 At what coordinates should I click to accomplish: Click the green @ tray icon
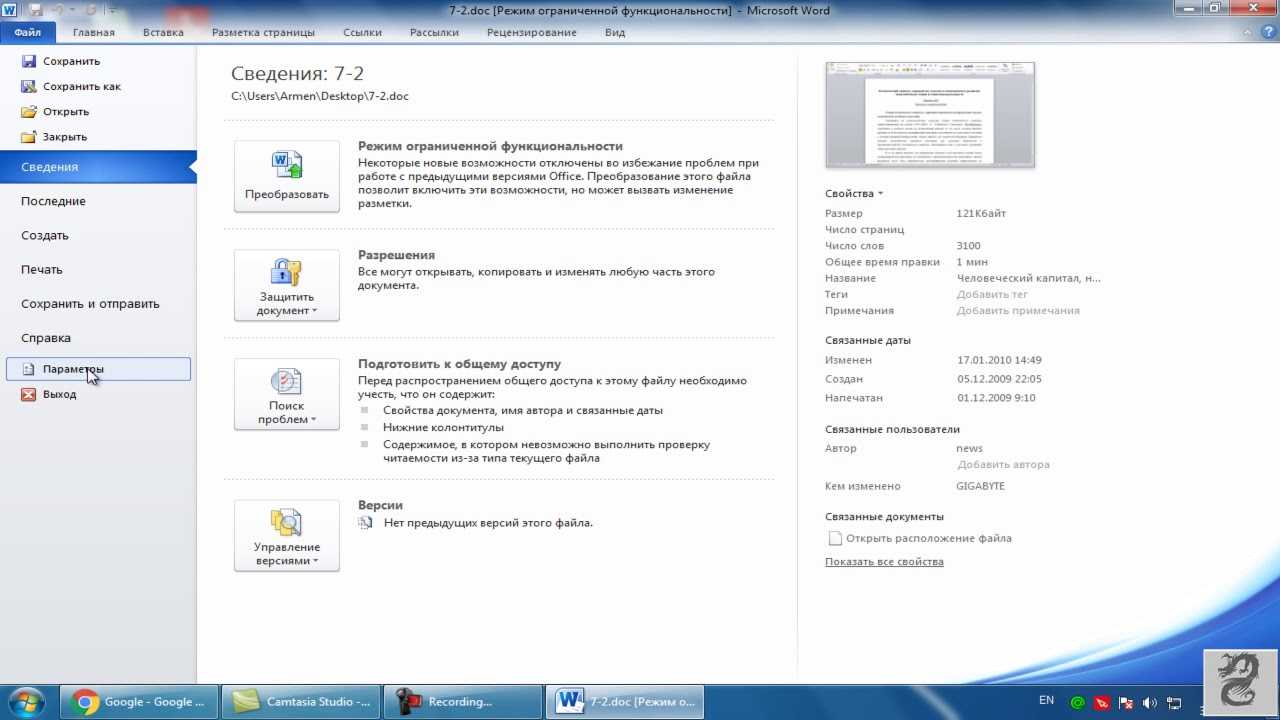coord(1078,703)
